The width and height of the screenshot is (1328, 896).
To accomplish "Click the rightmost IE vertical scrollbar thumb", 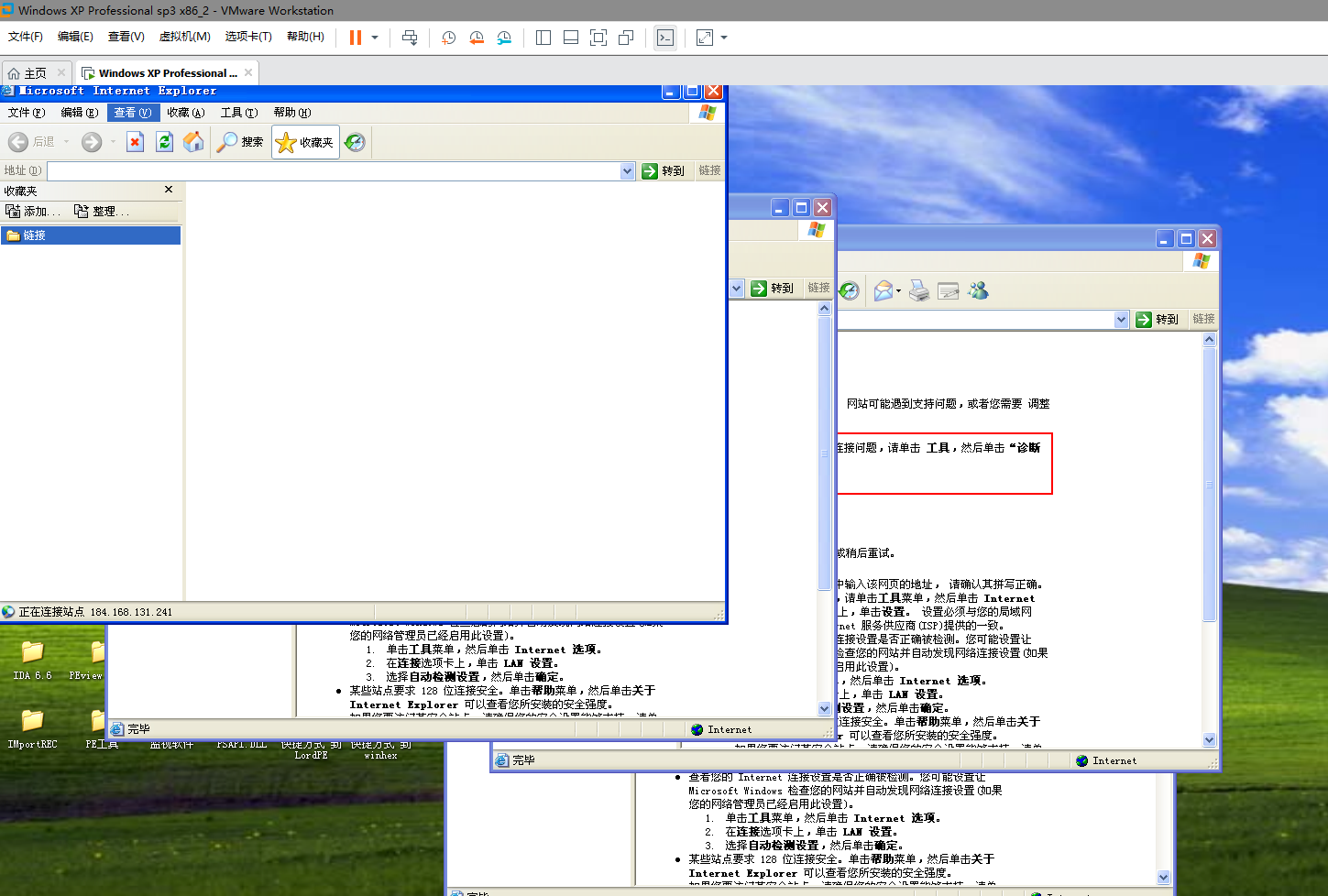I will [x=1209, y=486].
